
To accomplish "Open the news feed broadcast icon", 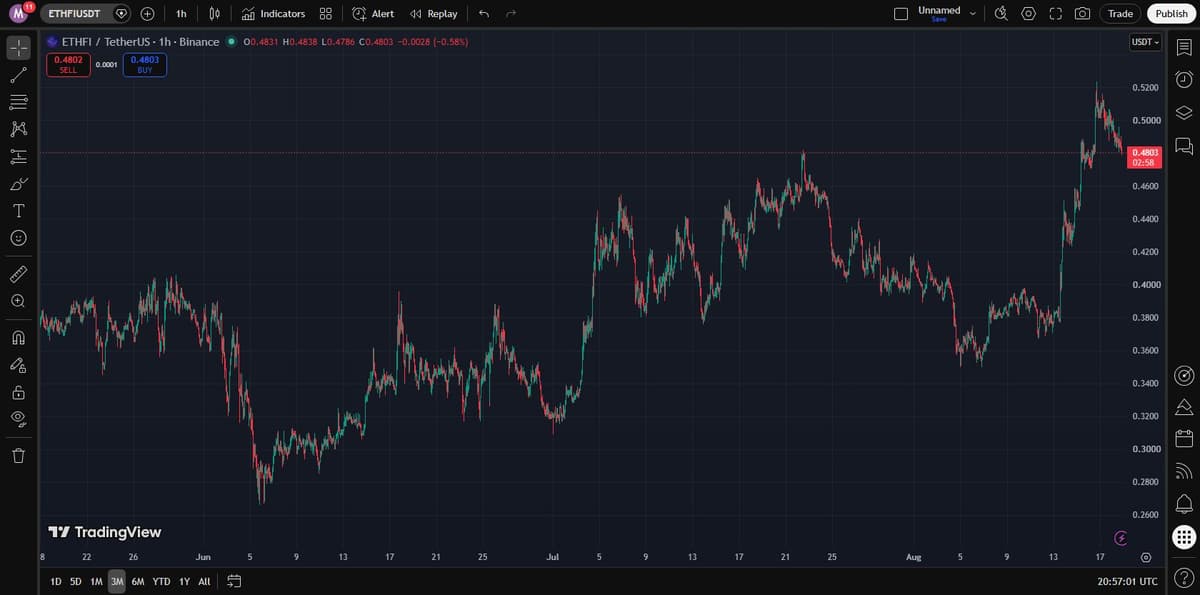I will [x=1184, y=471].
